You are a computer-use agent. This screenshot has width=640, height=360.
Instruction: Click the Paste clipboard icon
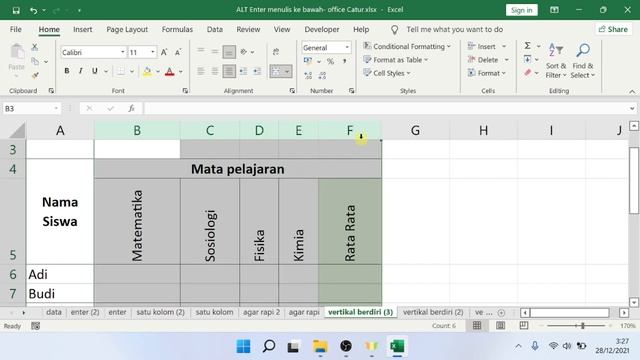tap(17, 52)
